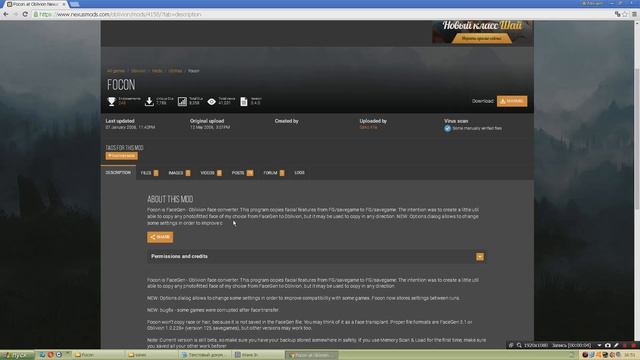Open the Images tab

(x=179, y=173)
